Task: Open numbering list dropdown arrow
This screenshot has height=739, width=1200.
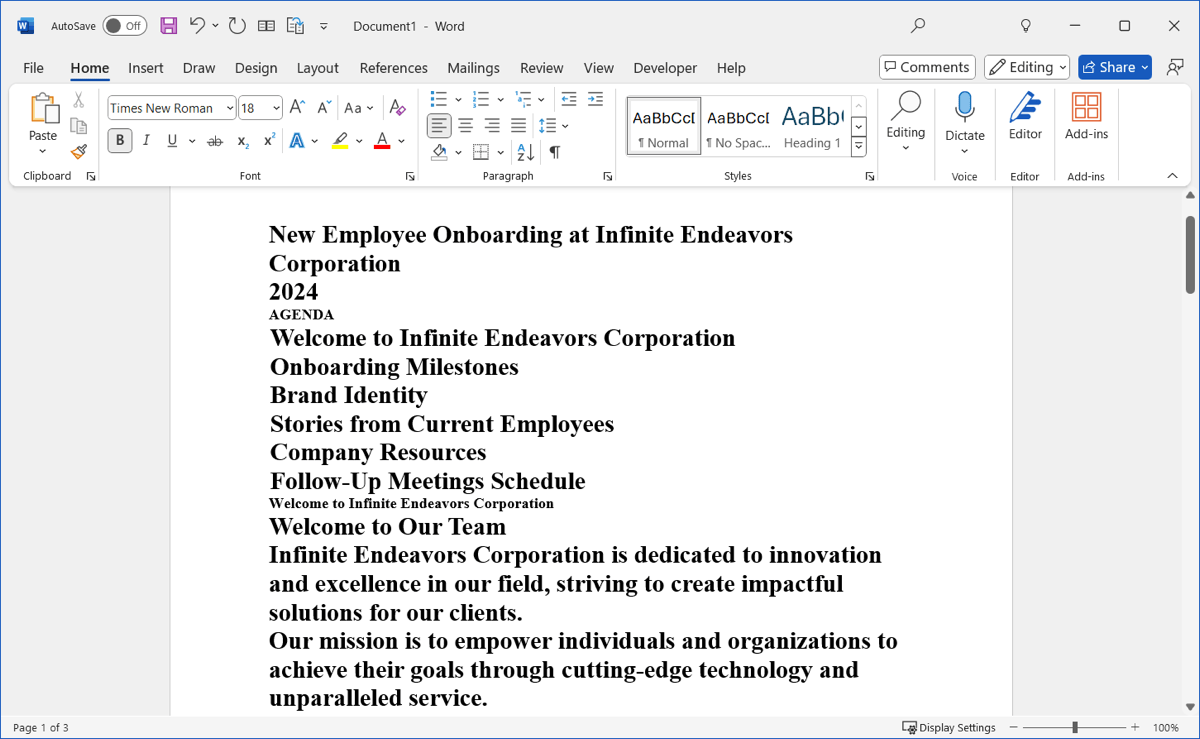Action: click(x=500, y=99)
